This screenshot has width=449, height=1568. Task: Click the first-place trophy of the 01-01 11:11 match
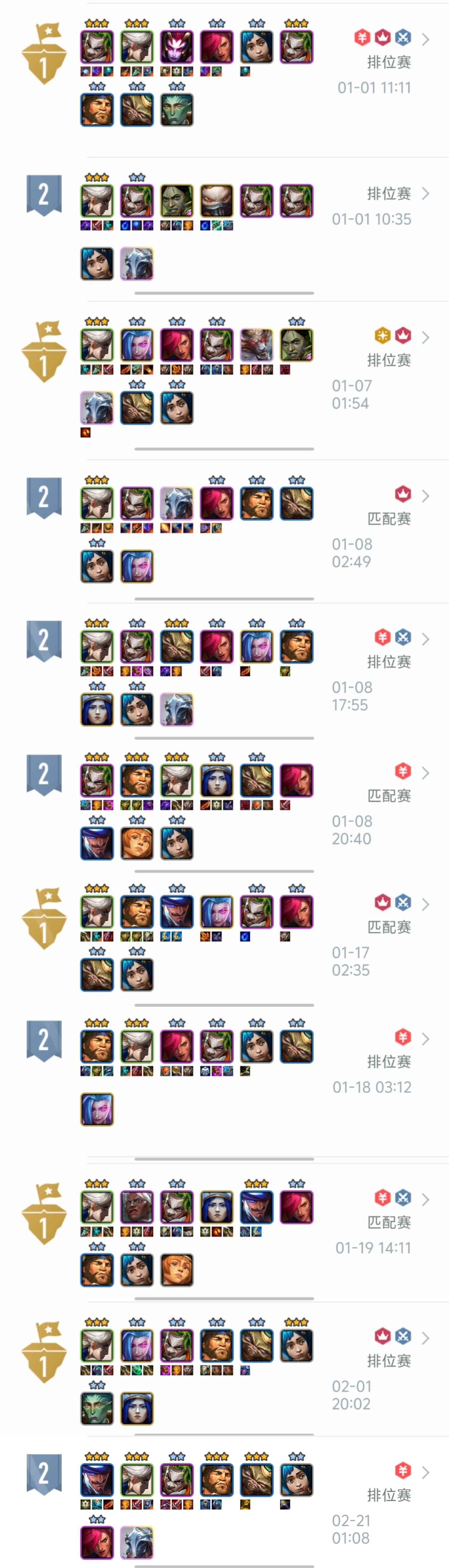click(x=44, y=54)
